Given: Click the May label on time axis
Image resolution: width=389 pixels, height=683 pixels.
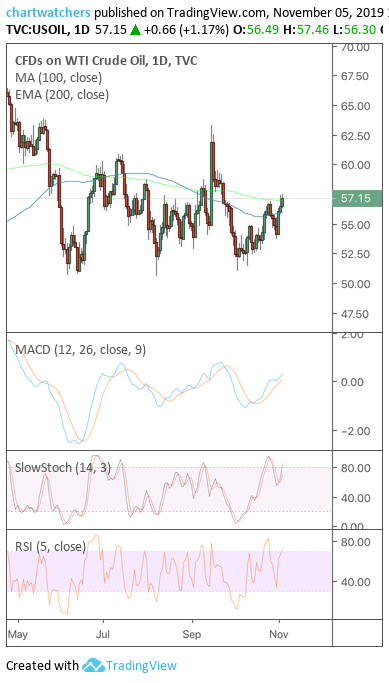Looking at the screenshot, I should 18,634.
